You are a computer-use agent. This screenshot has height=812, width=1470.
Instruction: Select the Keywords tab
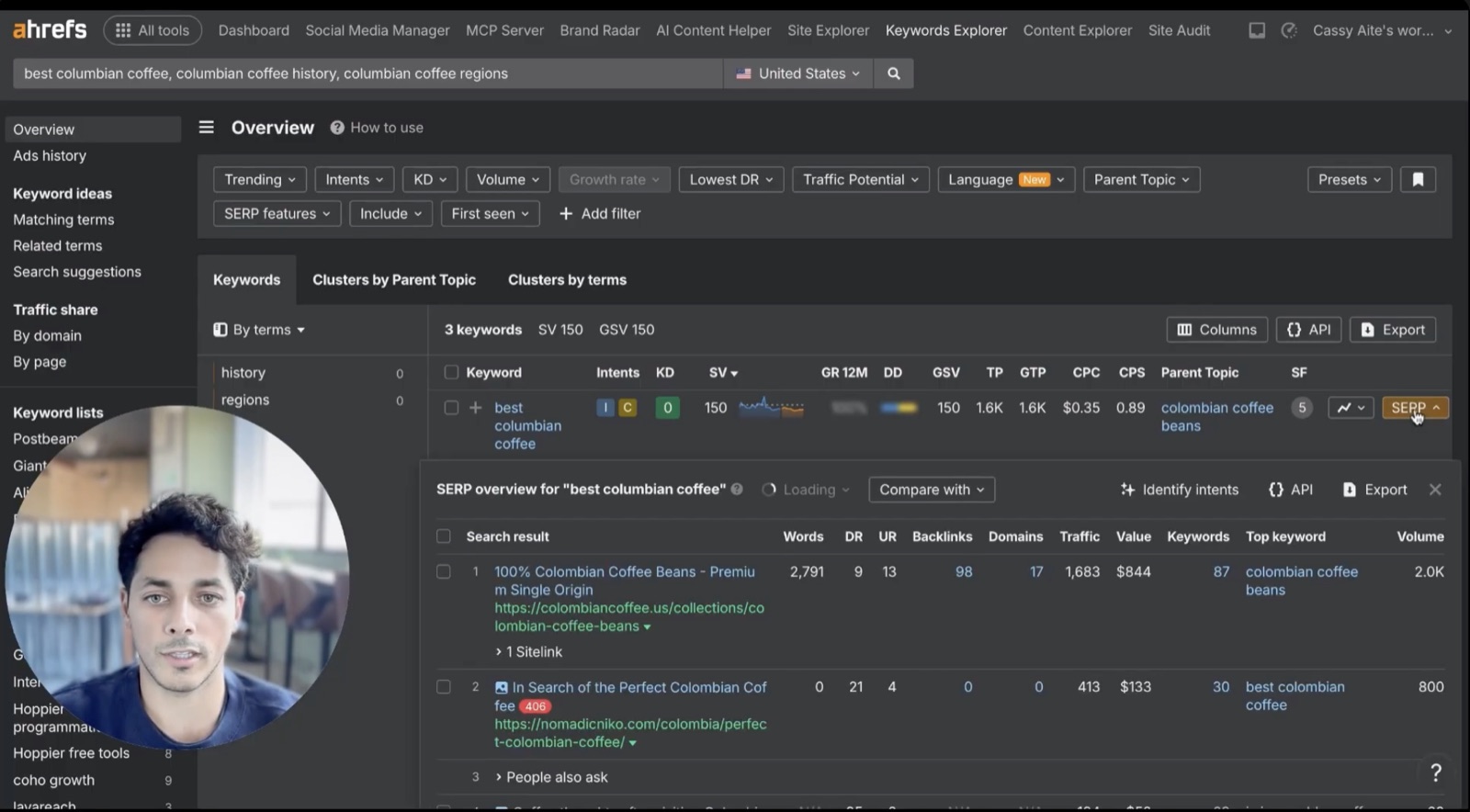coord(246,280)
